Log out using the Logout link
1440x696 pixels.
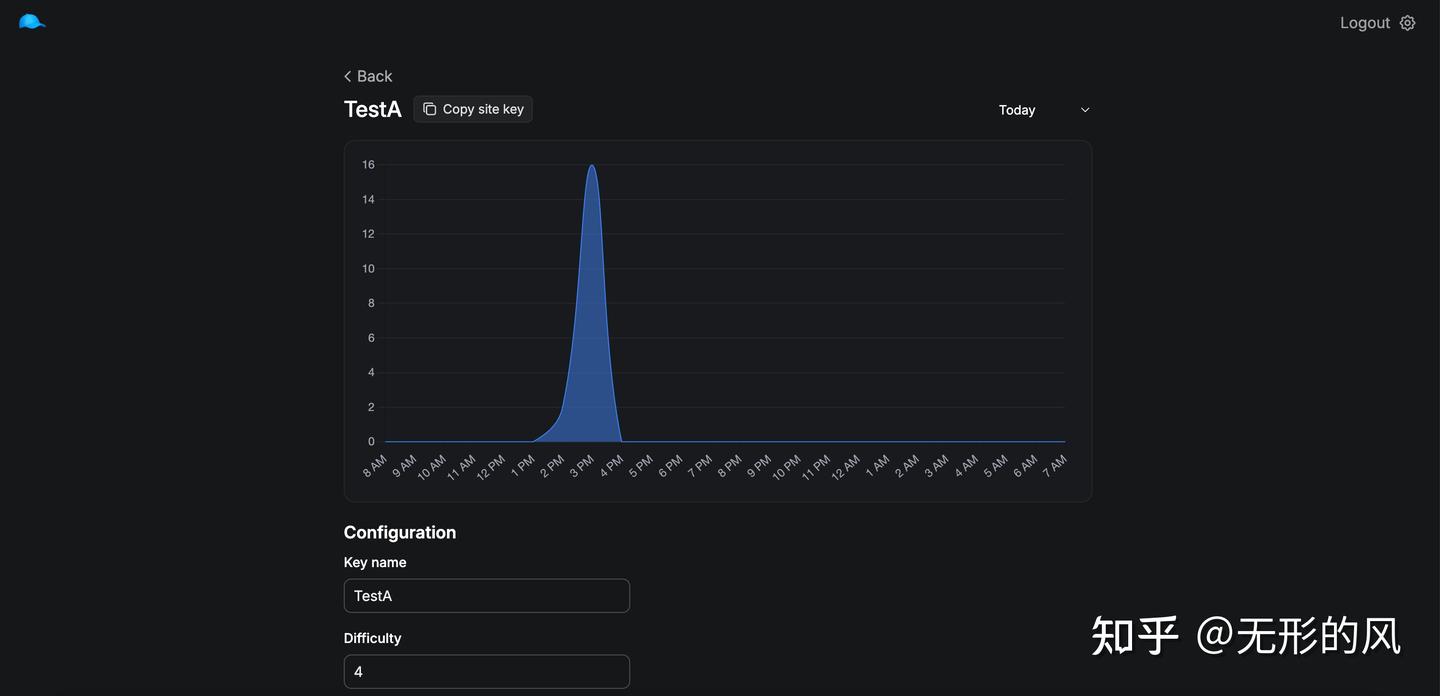coord(1365,23)
